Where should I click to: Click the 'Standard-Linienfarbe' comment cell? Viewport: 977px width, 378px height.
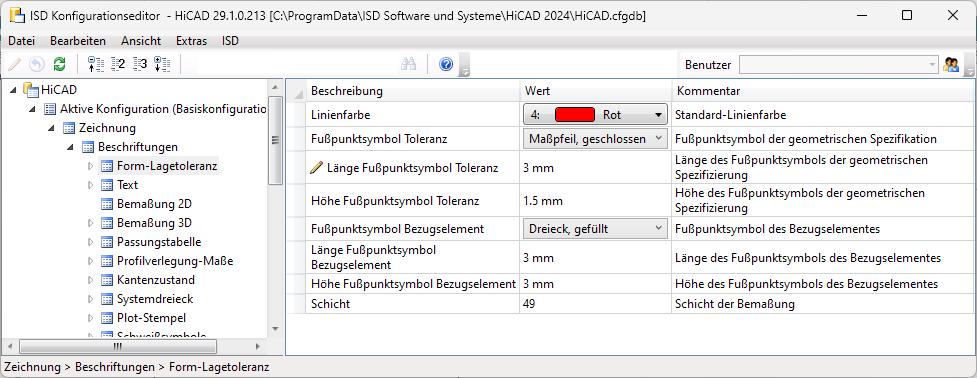pyautogui.click(x=822, y=115)
